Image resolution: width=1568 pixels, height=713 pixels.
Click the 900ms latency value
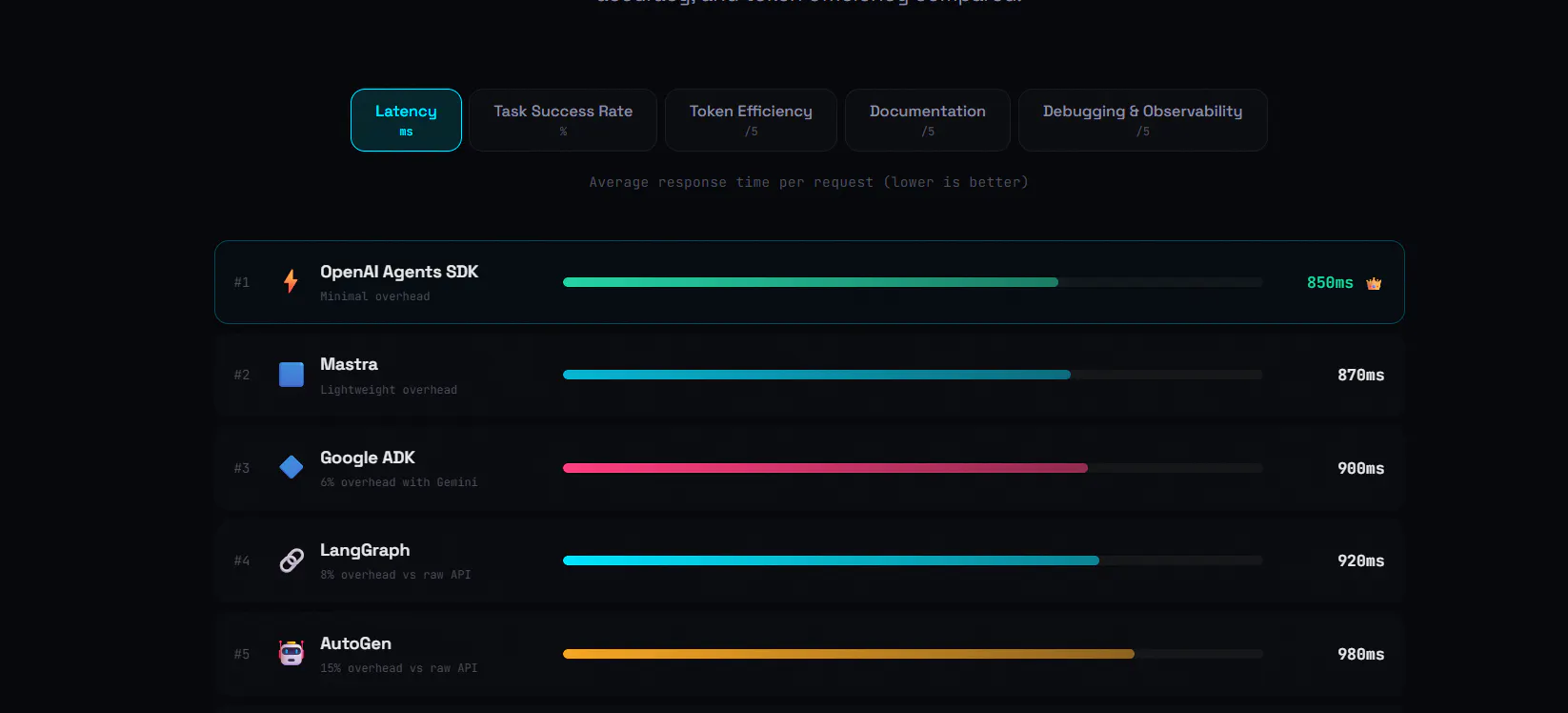[x=1360, y=468]
